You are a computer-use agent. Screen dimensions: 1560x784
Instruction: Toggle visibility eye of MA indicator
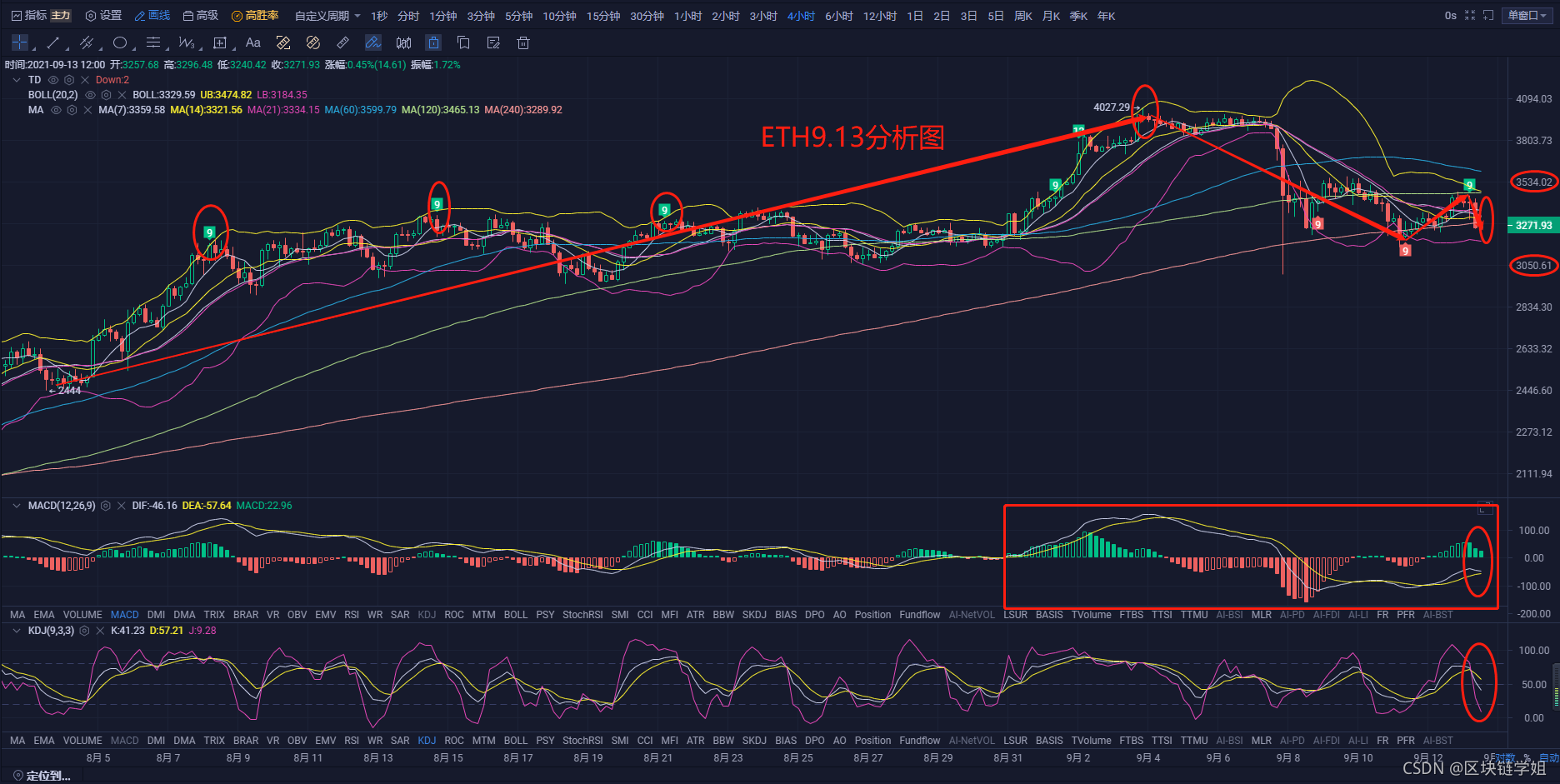57,110
